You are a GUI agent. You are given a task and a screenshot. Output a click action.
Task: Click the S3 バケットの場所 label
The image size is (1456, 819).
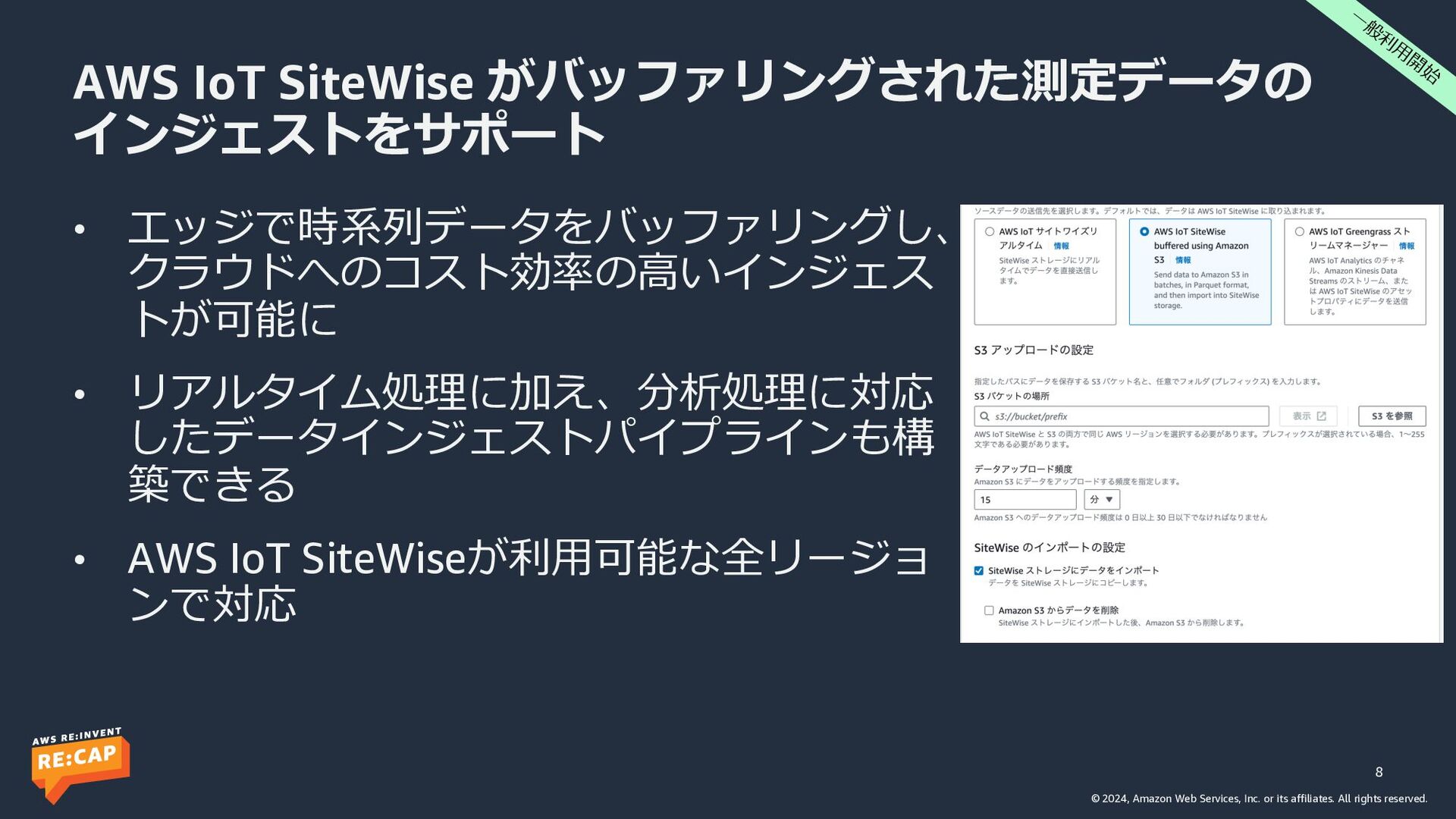1012,397
